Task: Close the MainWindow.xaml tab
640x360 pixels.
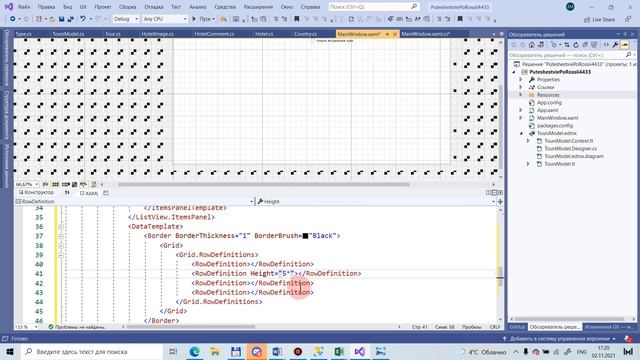Action: click(395, 34)
